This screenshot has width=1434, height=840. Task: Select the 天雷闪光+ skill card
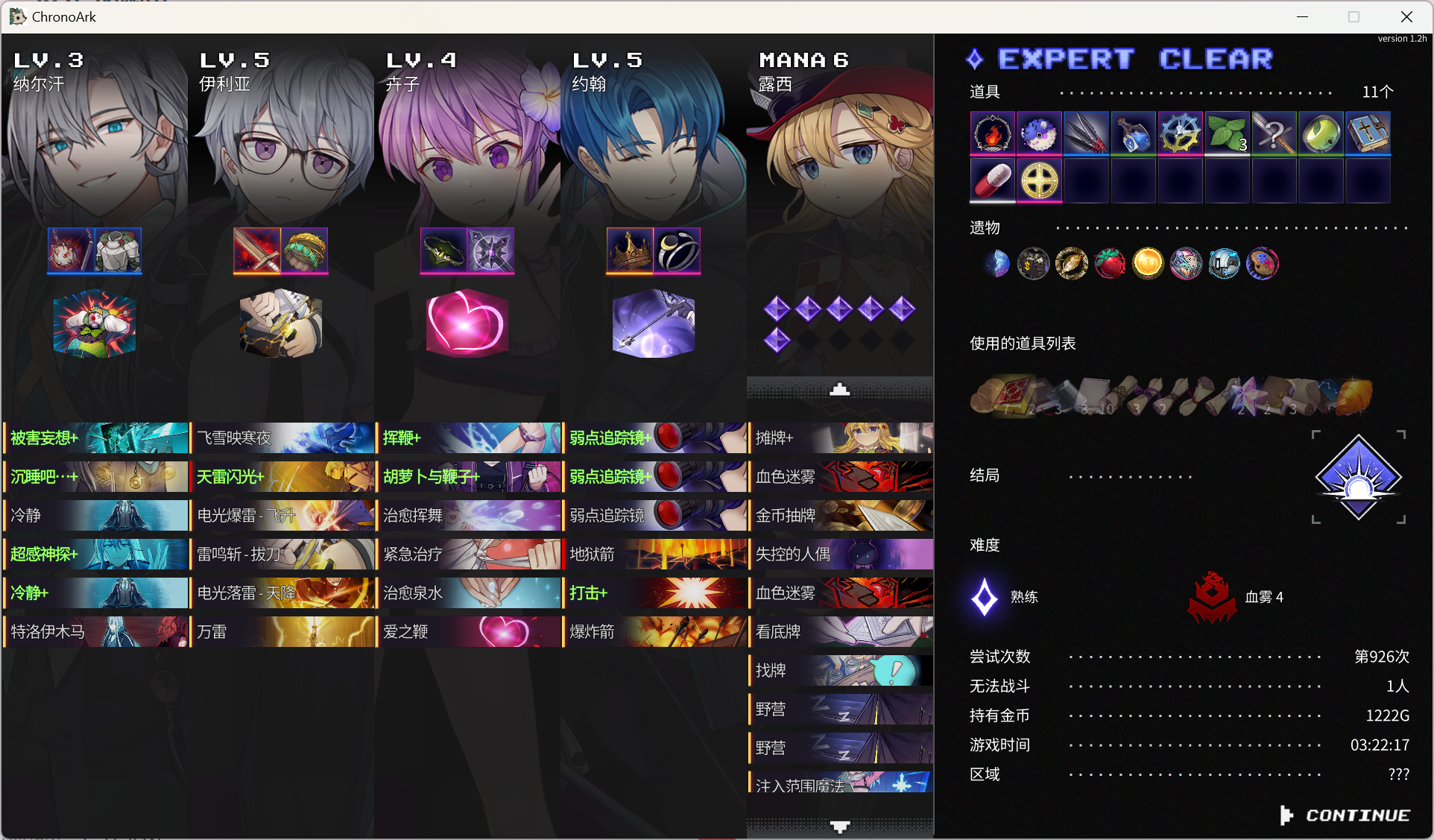coord(282,477)
